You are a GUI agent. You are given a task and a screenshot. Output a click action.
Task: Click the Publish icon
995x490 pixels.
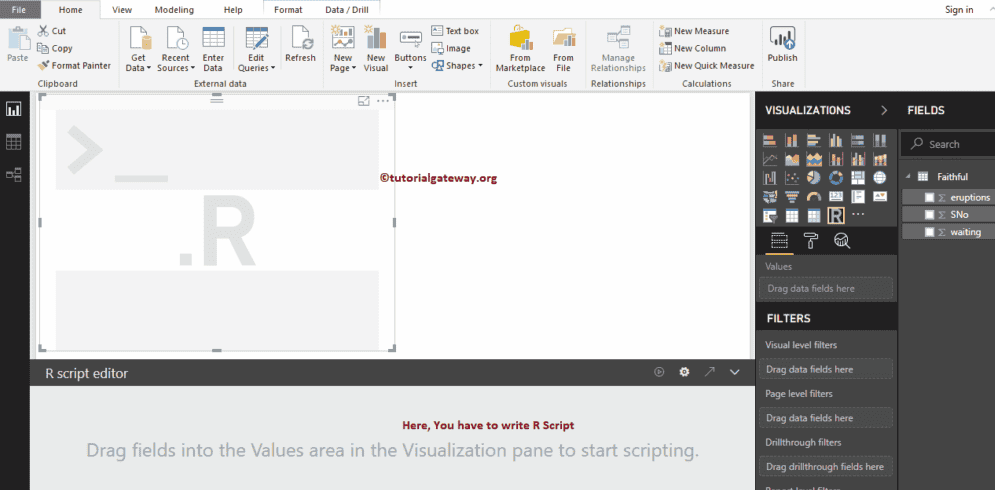coord(782,39)
